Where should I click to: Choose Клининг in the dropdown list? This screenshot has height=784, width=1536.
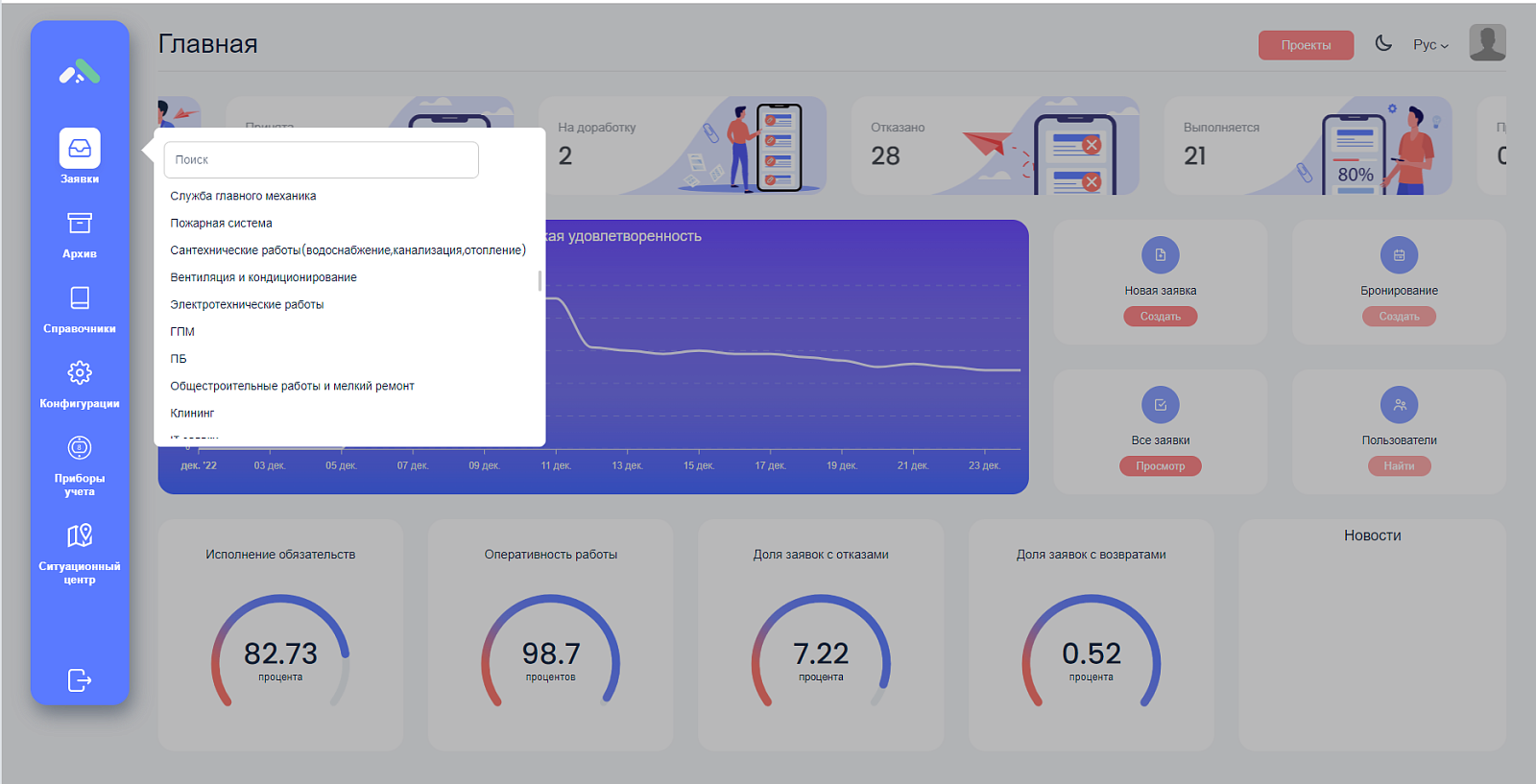coord(192,413)
